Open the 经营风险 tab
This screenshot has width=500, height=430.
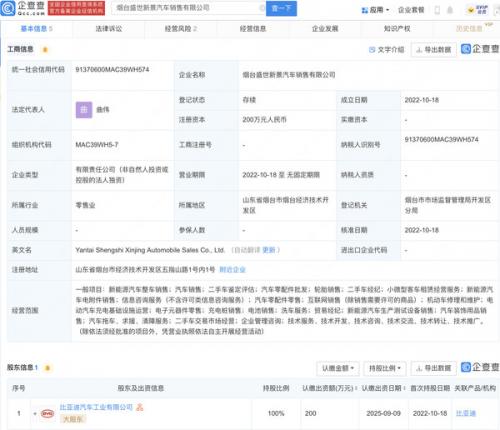tap(180, 29)
